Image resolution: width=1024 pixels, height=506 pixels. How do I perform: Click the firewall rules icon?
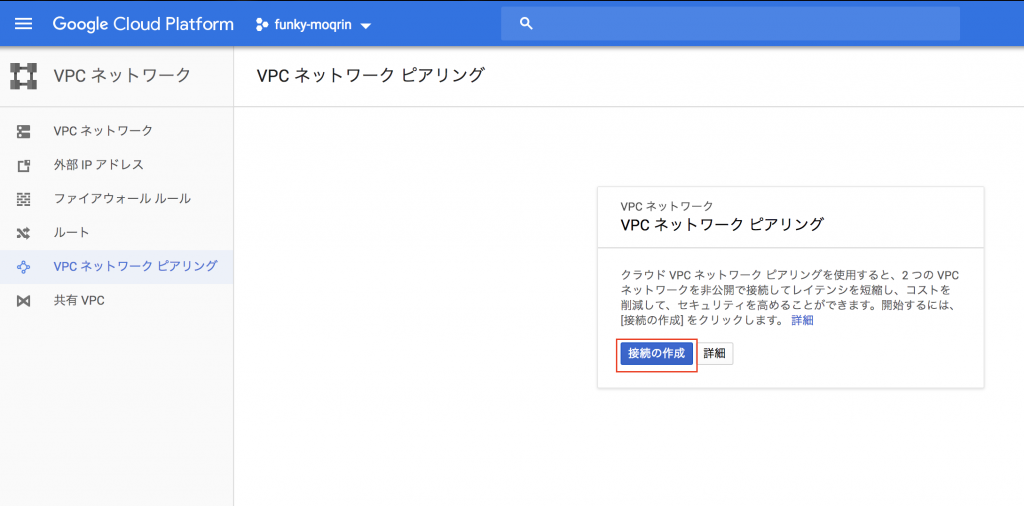[x=24, y=199]
